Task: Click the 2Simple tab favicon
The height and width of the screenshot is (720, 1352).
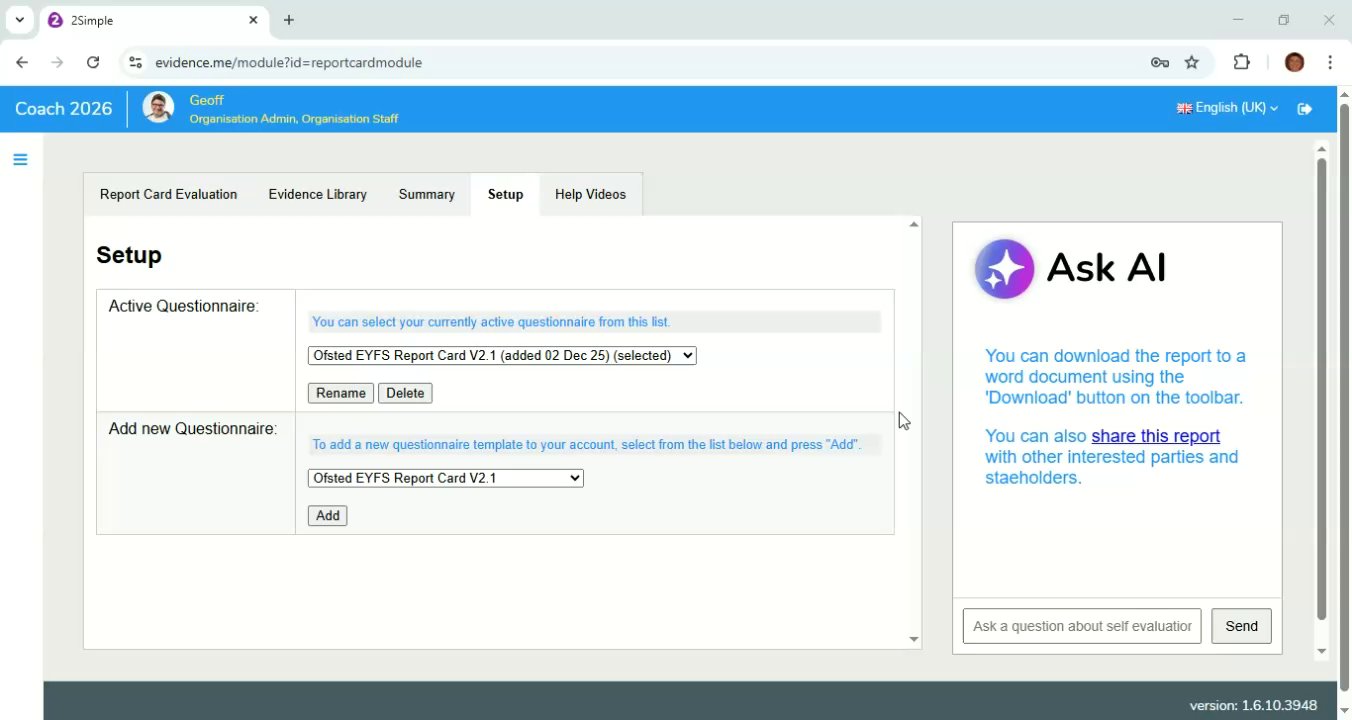Action: [x=55, y=20]
